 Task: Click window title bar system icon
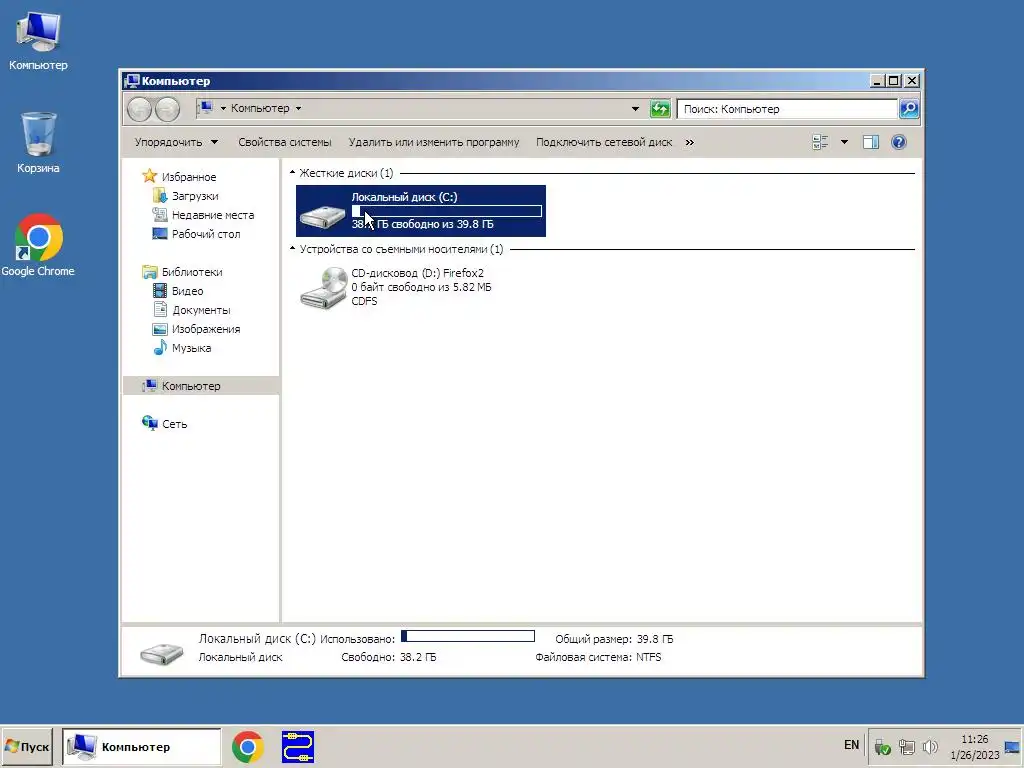[133, 81]
